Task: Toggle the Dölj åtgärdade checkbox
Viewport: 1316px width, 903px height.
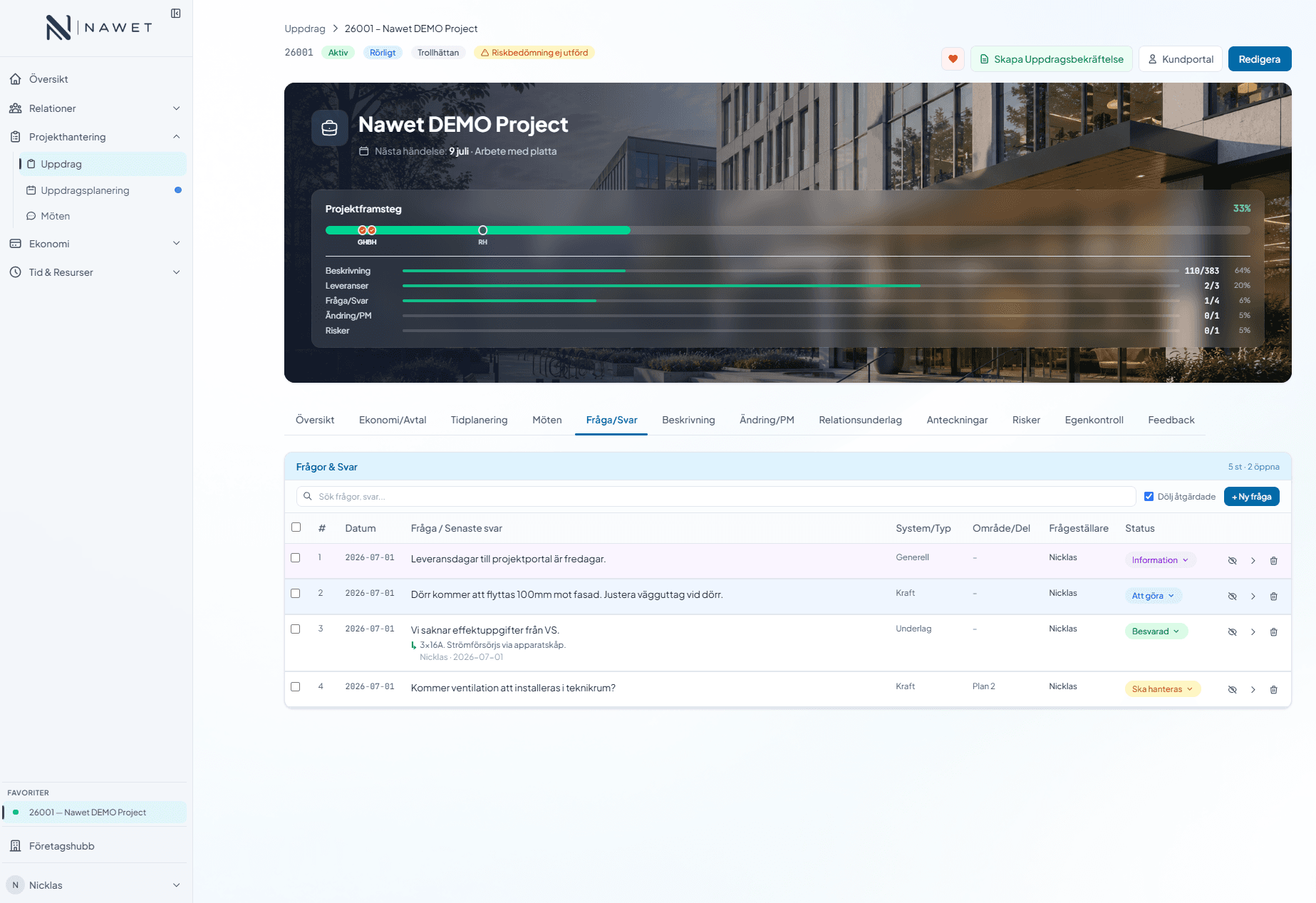Action: (x=1149, y=497)
